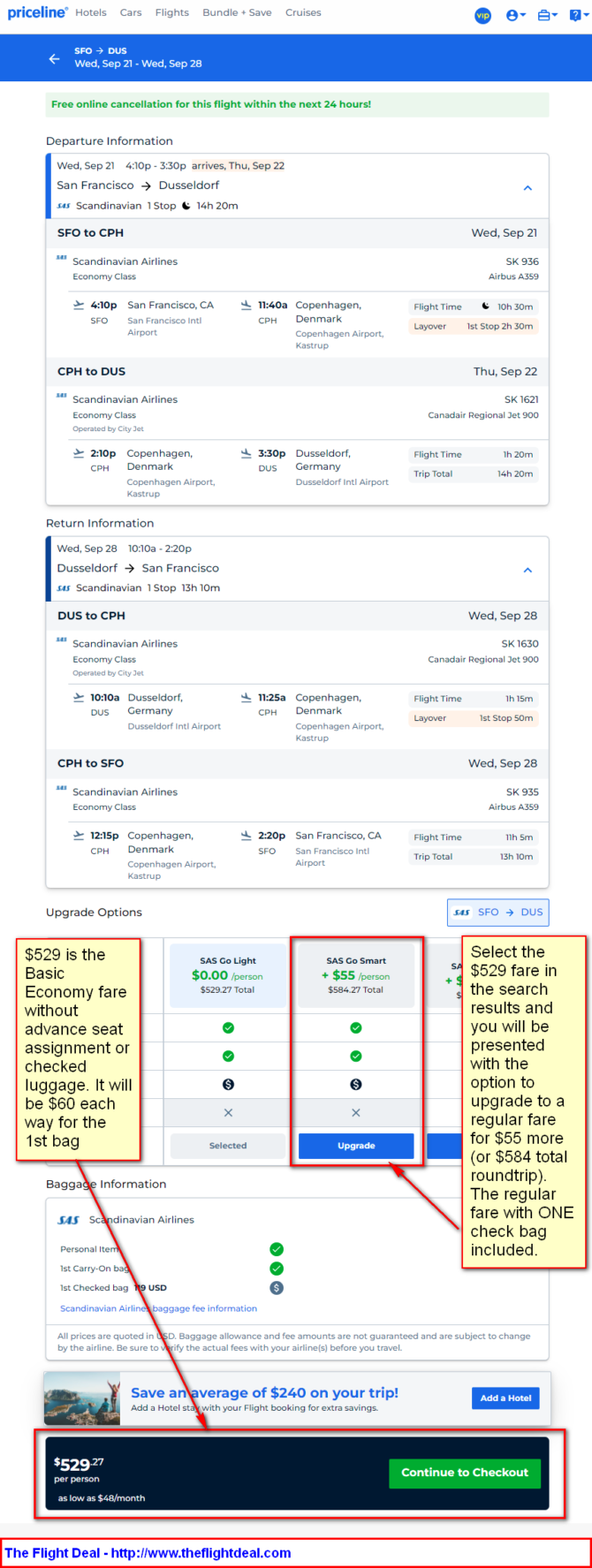Click the Selected button for SAS Go Light
This screenshot has height=1568, width=592.
pos(228,1146)
